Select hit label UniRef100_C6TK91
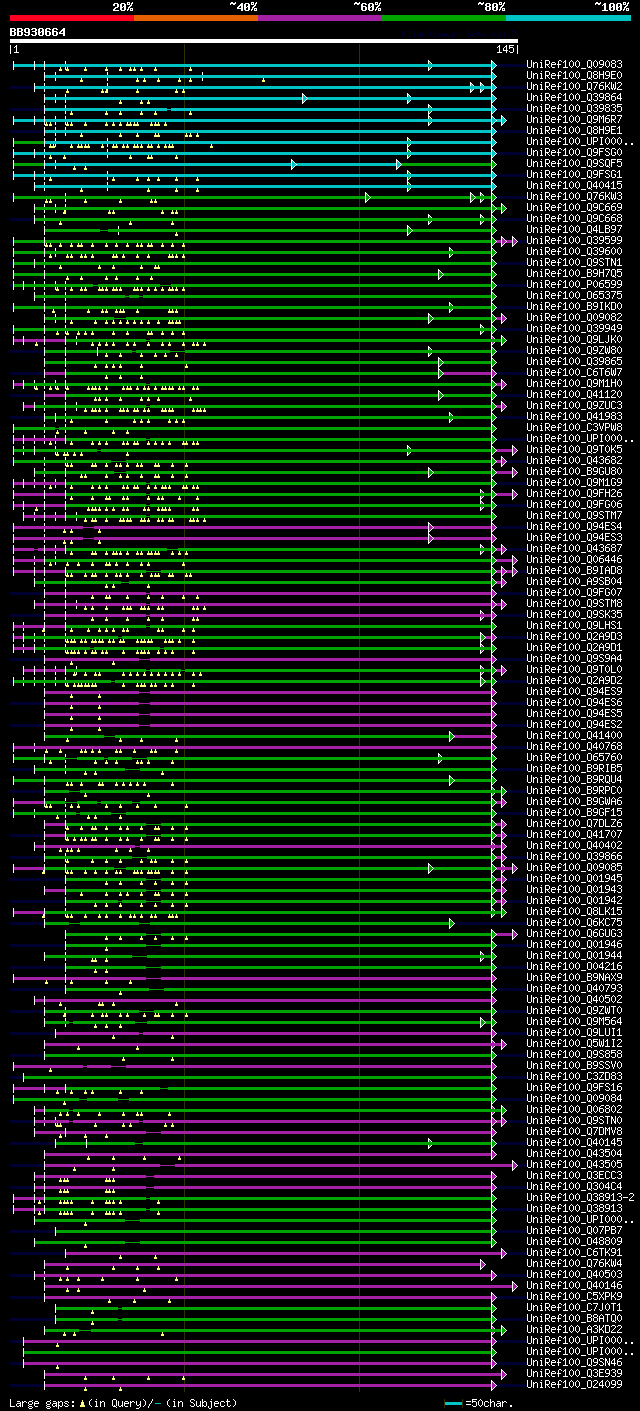 (x=574, y=1252)
